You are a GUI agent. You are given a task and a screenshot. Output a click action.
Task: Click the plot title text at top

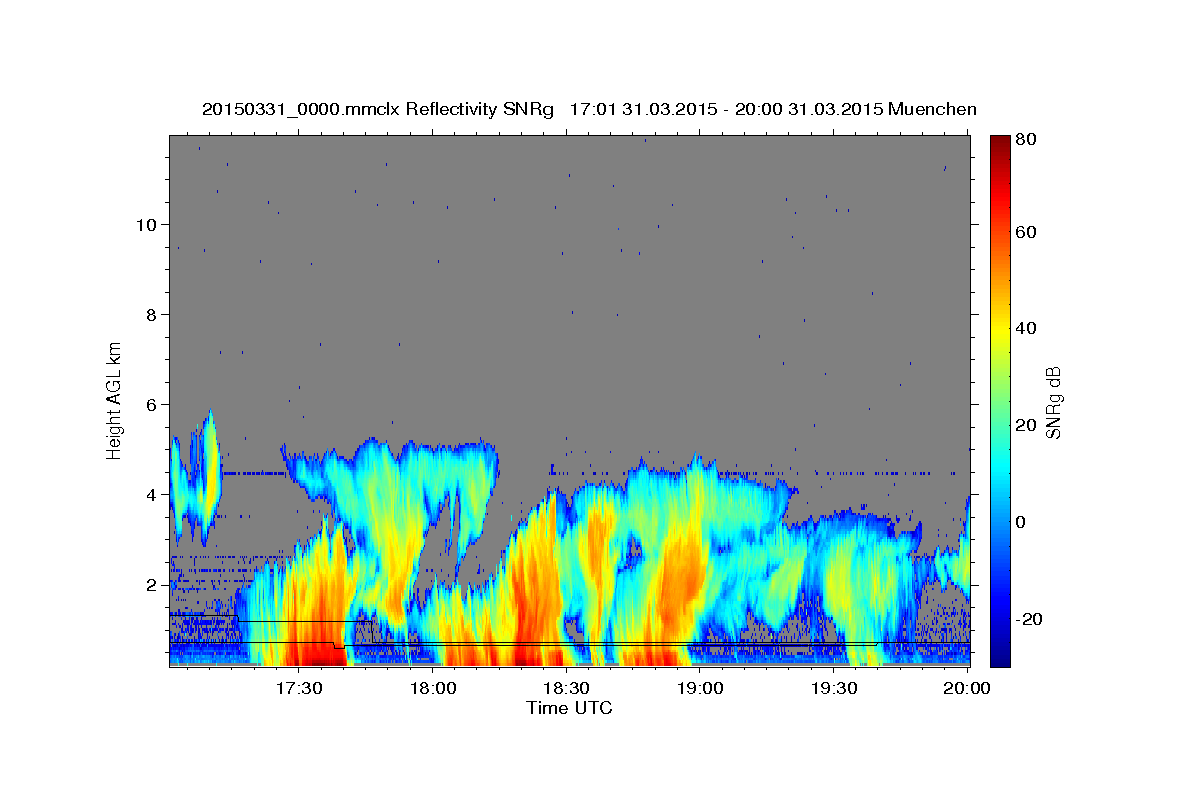(x=589, y=109)
